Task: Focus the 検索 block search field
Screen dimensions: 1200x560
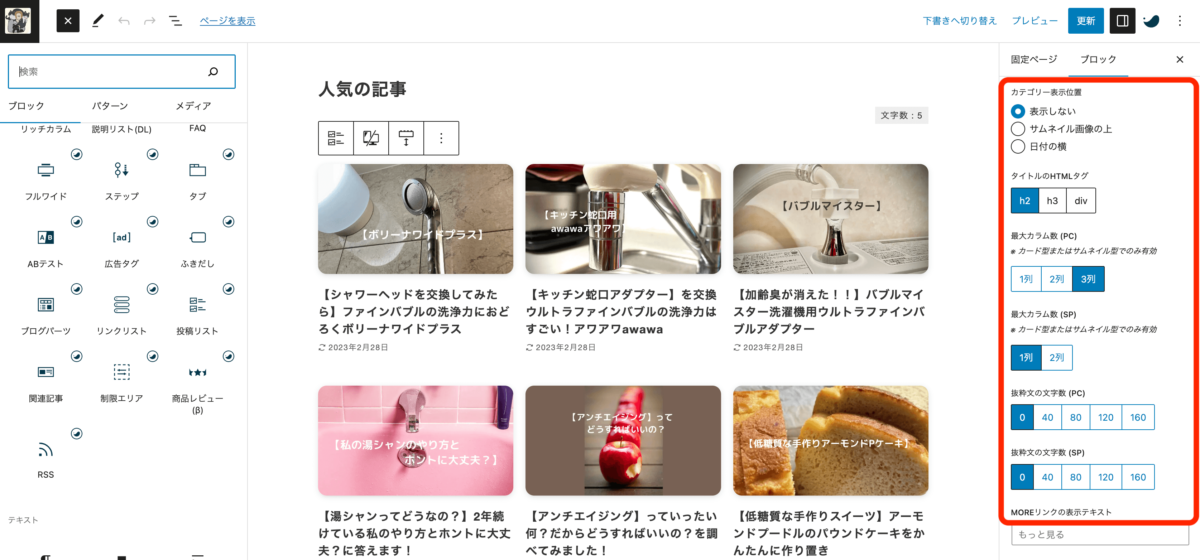Action: 122,72
